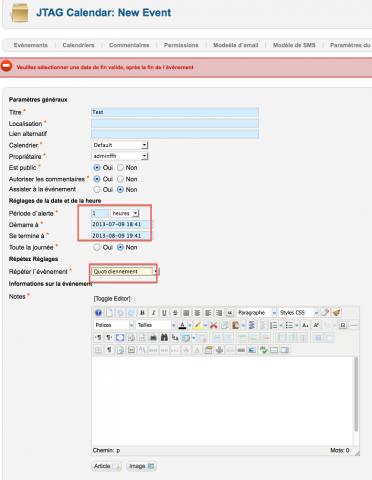
Task: Click into the Localisation input field
Action: 175,123
